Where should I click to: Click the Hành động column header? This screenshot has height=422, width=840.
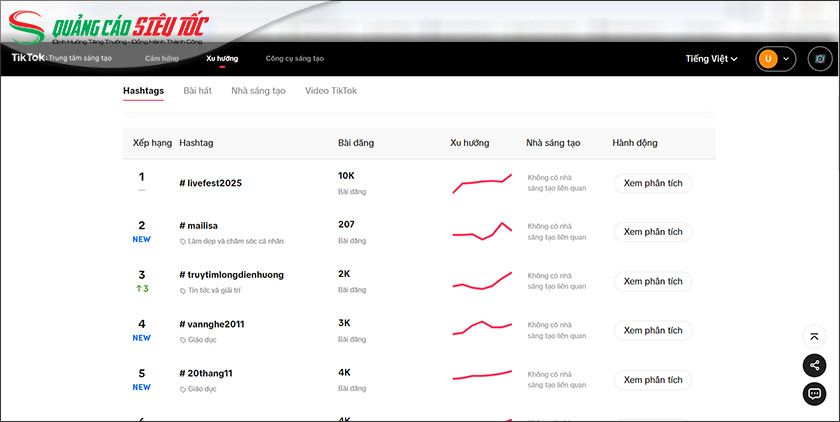(635, 143)
